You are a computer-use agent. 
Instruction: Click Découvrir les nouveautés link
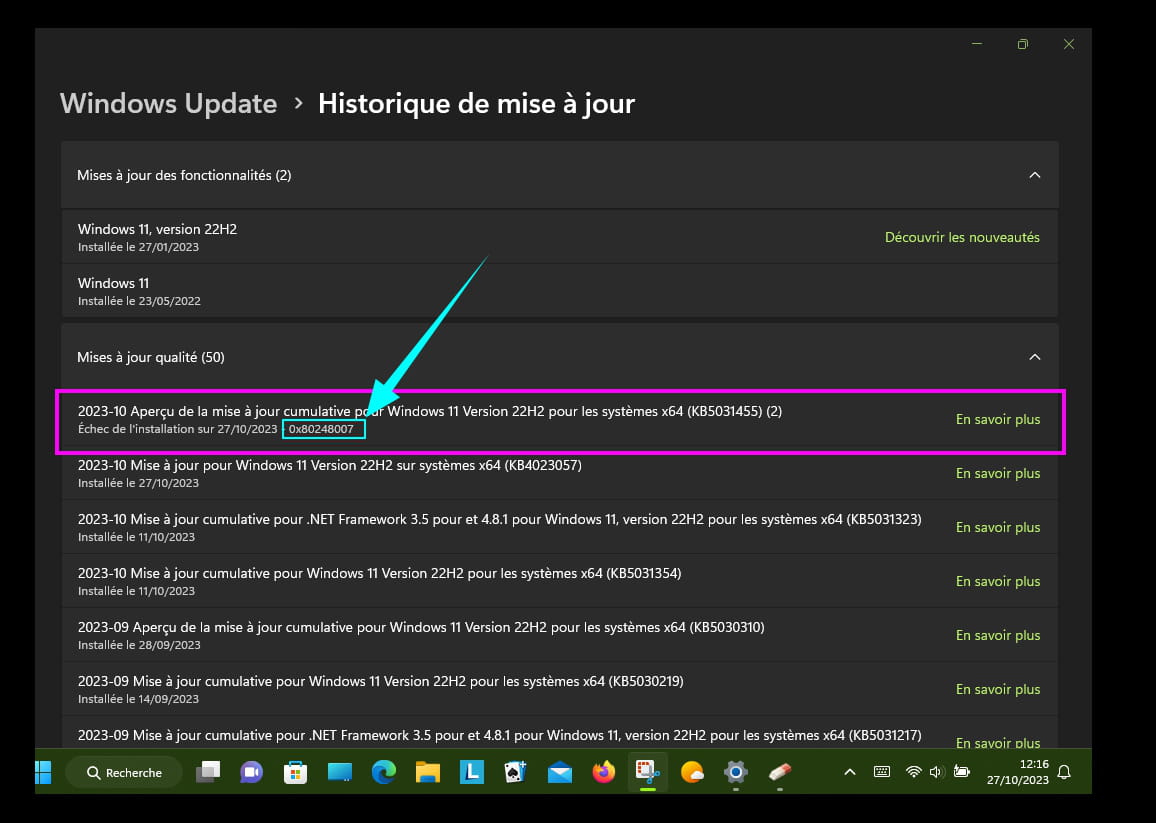pos(962,237)
